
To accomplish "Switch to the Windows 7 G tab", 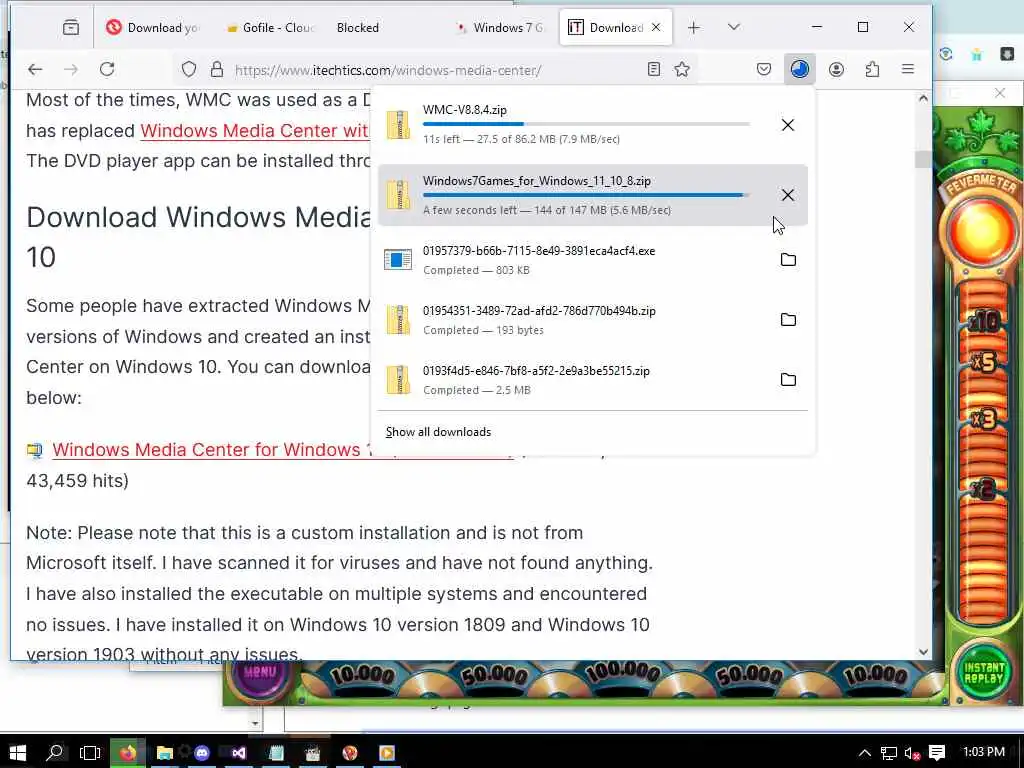I will coord(502,27).
